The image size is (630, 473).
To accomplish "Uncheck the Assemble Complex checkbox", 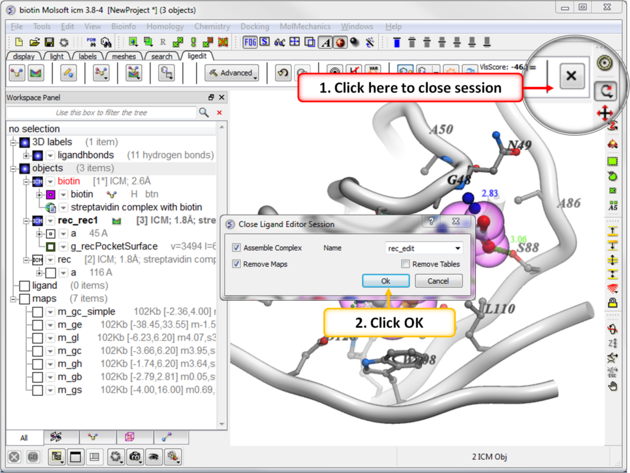I will click(x=237, y=248).
